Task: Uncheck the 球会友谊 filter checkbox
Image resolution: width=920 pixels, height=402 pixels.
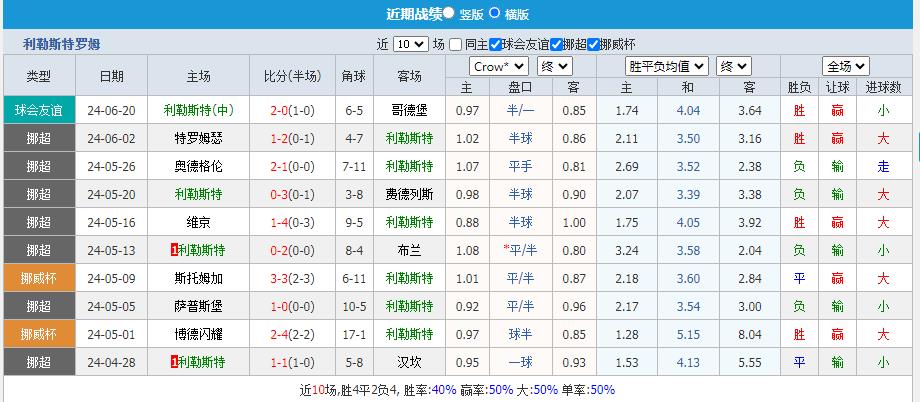Action: pos(495,44)
